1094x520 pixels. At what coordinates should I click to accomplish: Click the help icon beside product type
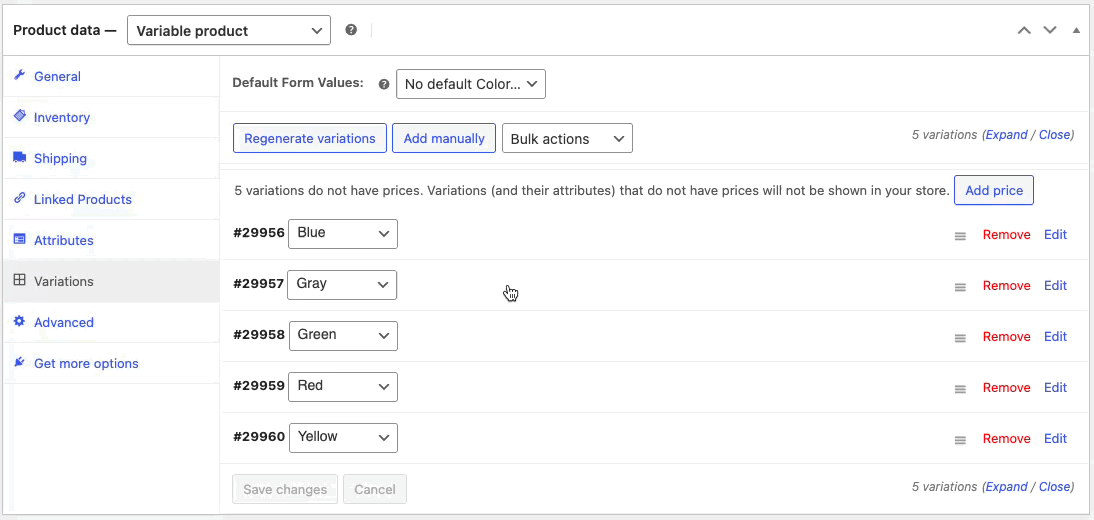pos(352,30)
